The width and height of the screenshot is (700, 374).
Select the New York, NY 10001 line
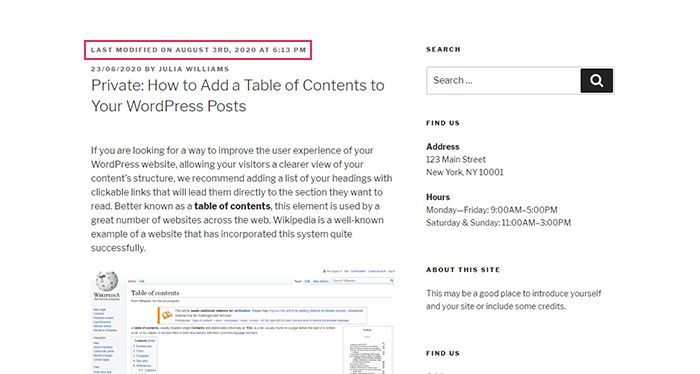click(465, 172)
